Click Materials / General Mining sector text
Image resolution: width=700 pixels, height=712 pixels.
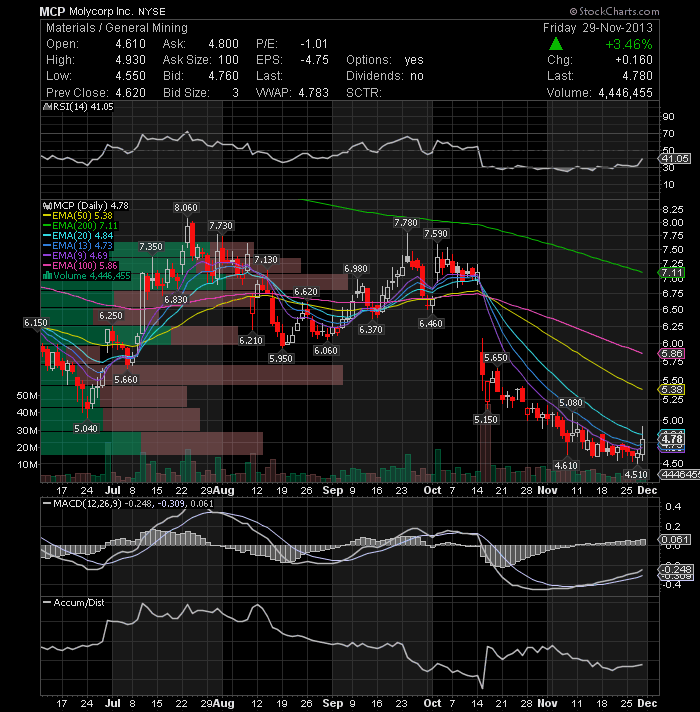117,28
